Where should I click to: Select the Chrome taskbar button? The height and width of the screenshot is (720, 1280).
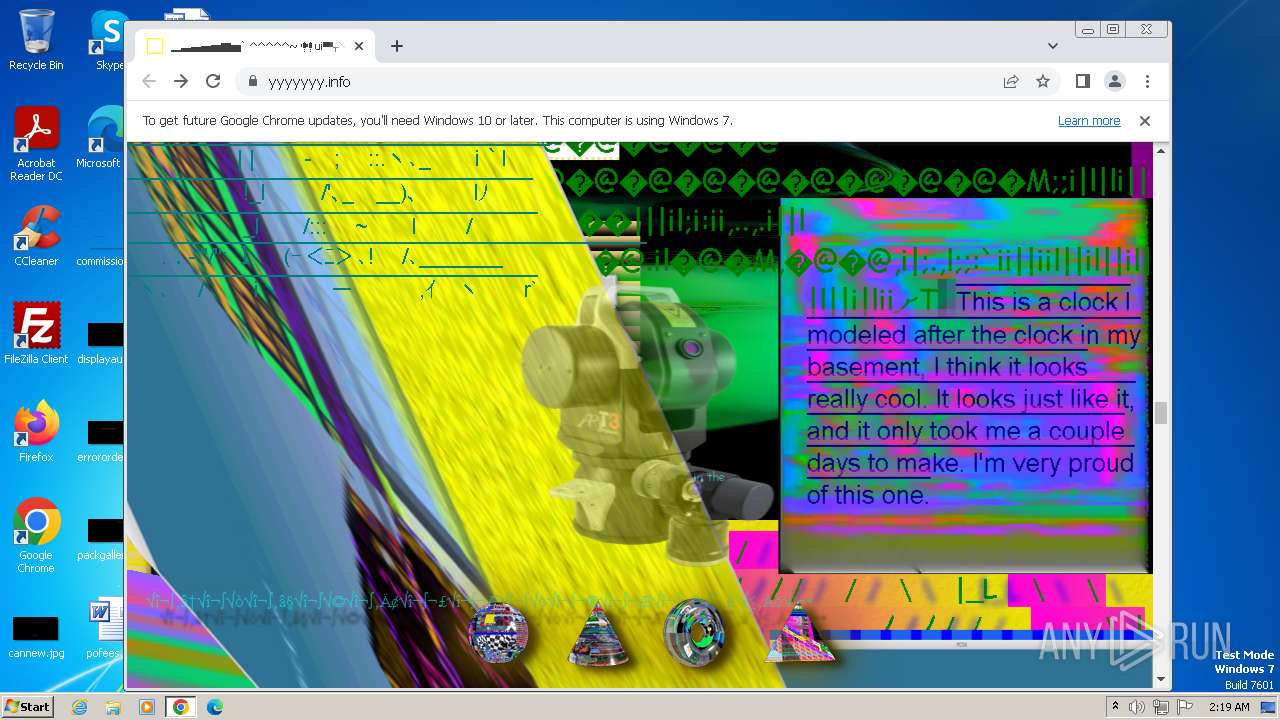(180, 707)
